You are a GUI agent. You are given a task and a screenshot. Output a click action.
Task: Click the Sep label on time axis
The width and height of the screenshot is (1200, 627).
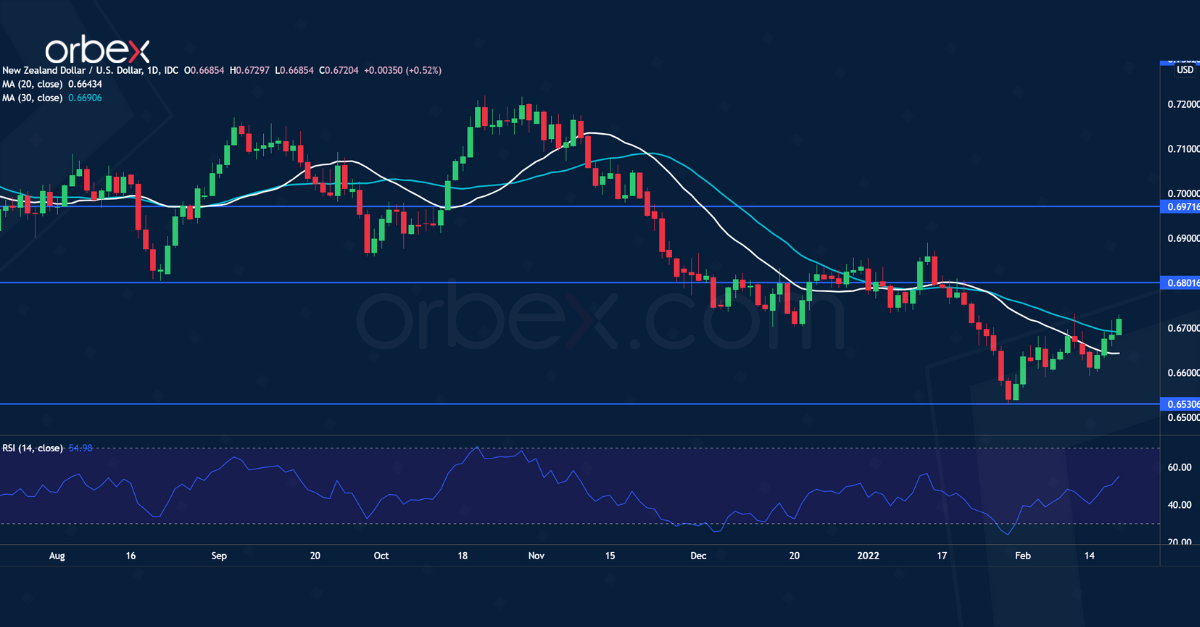tap(220, 554)
